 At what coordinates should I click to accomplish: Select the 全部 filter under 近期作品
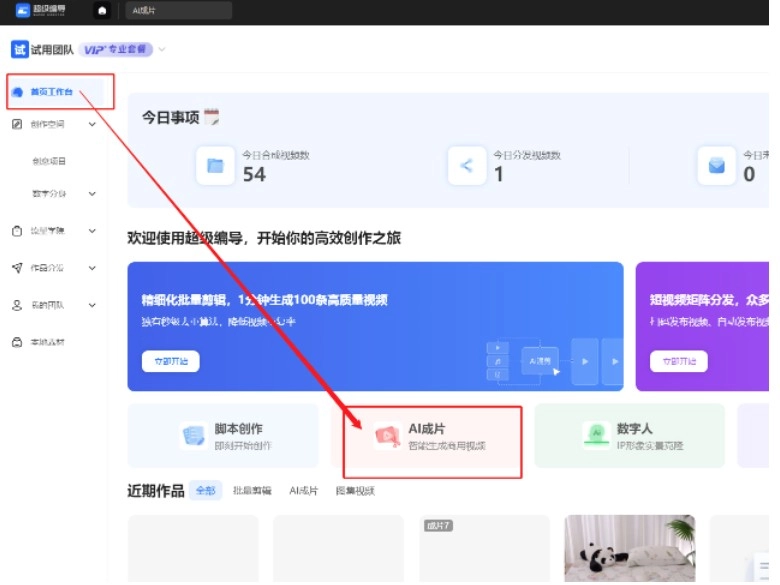pyautogui.click(x=205, y=491)
